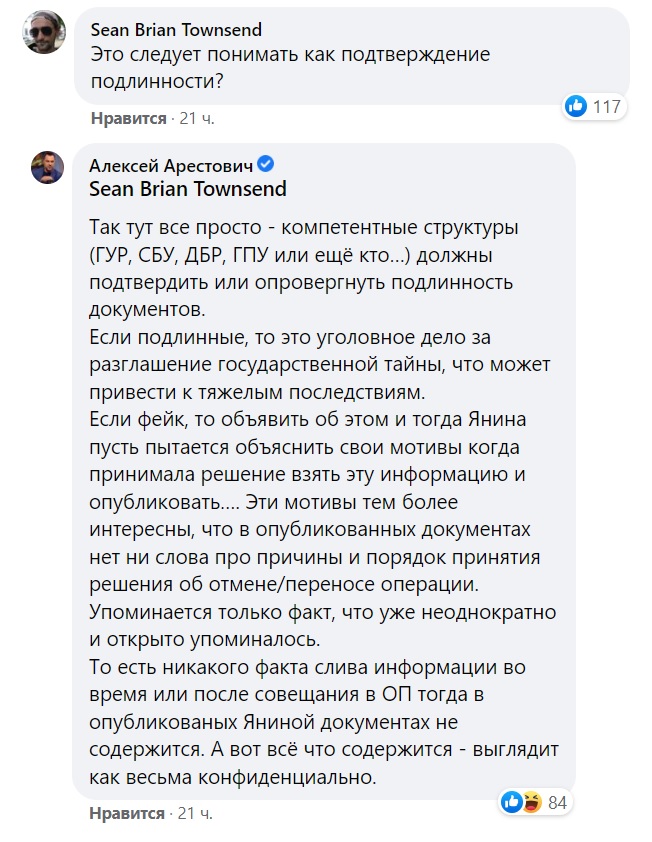This screenshot has height=842, width=652.
Task: Click the verified badge next to Алексей Арестович
Action: pyautogui.click(x=267, y=164)
